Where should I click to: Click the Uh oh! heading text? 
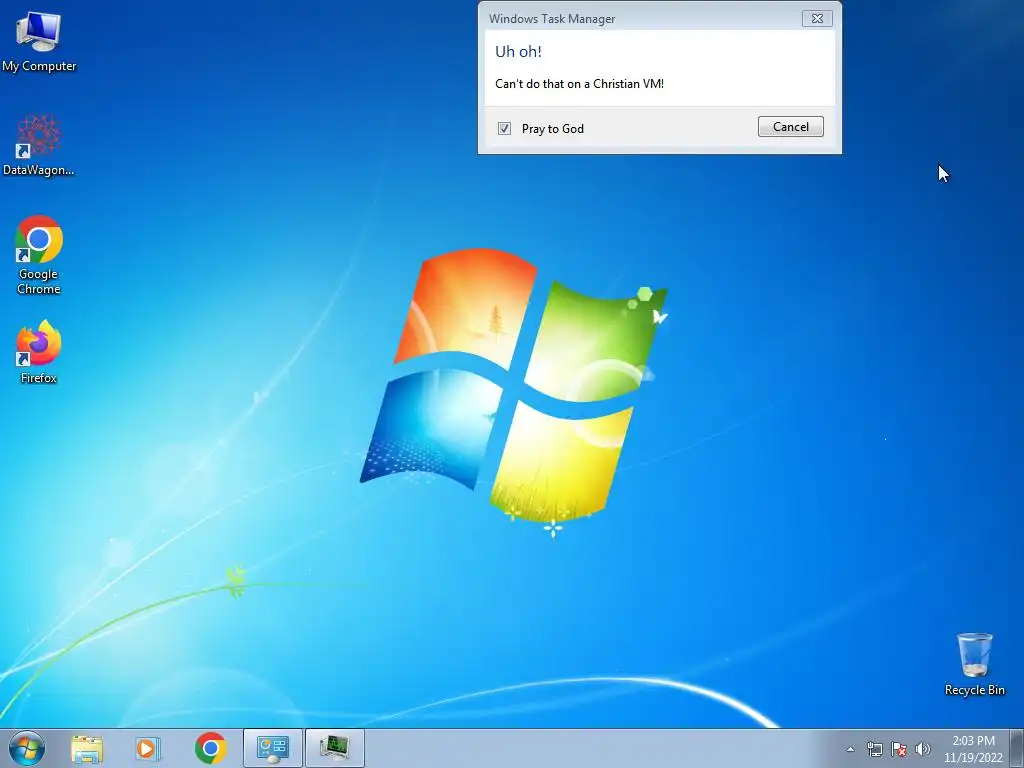519,52
